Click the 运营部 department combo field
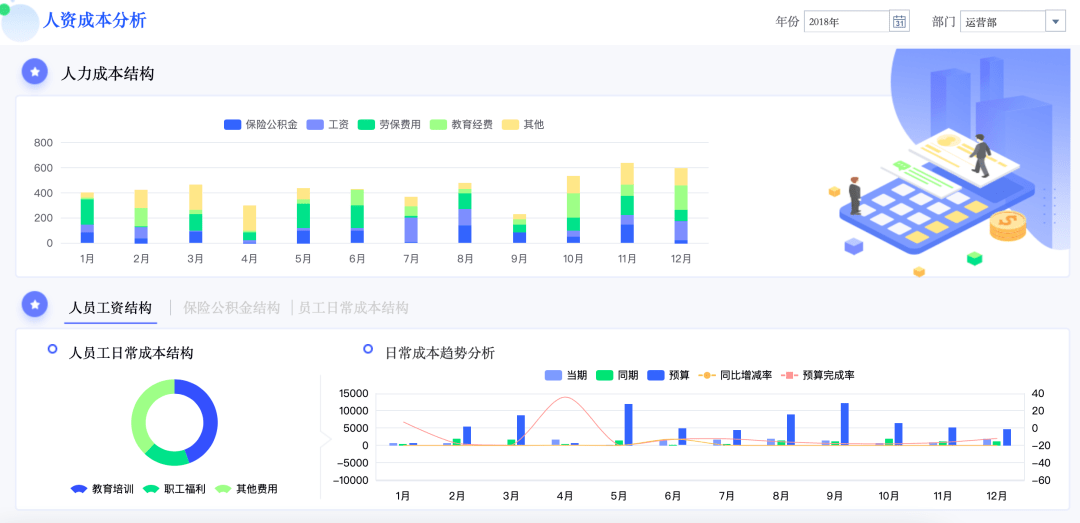Viewport: 1080px width, 523px height. 1003,21
